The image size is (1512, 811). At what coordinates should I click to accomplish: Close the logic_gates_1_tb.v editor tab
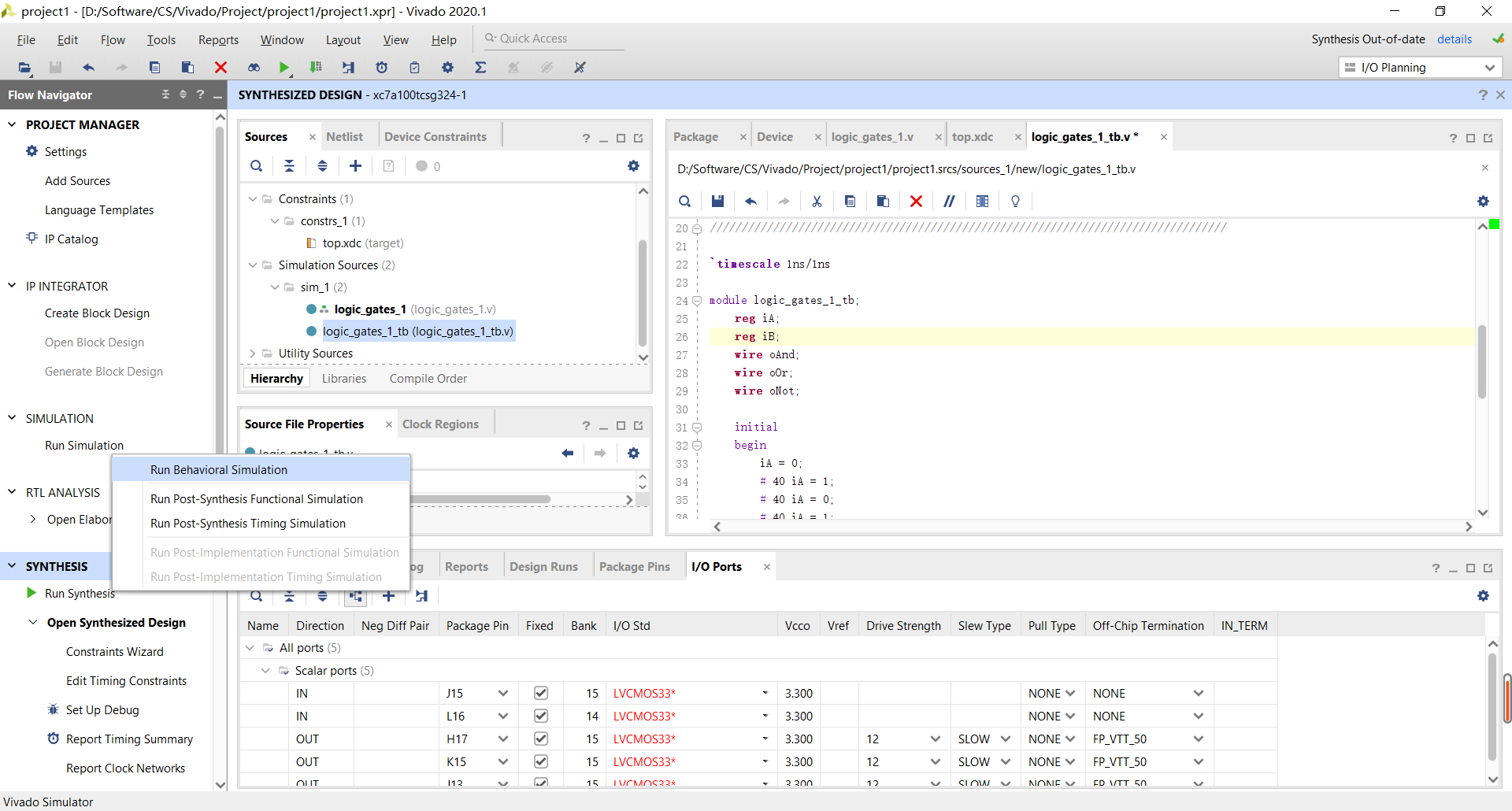(1163, 137)
